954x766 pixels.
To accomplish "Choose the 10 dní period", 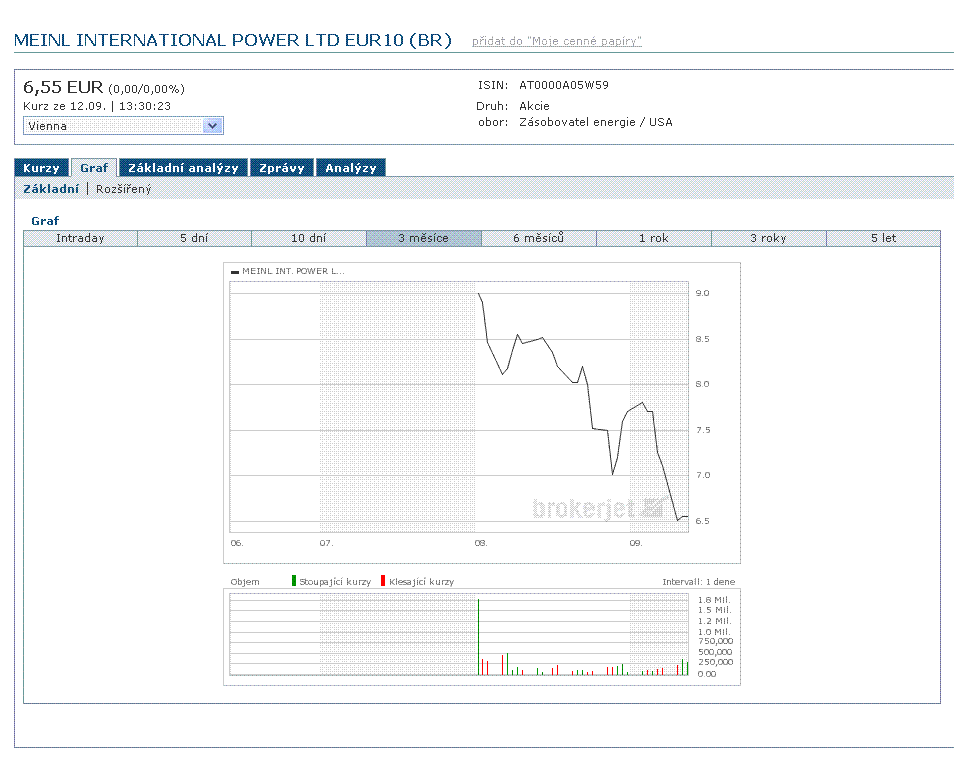I will click(308, 239).
